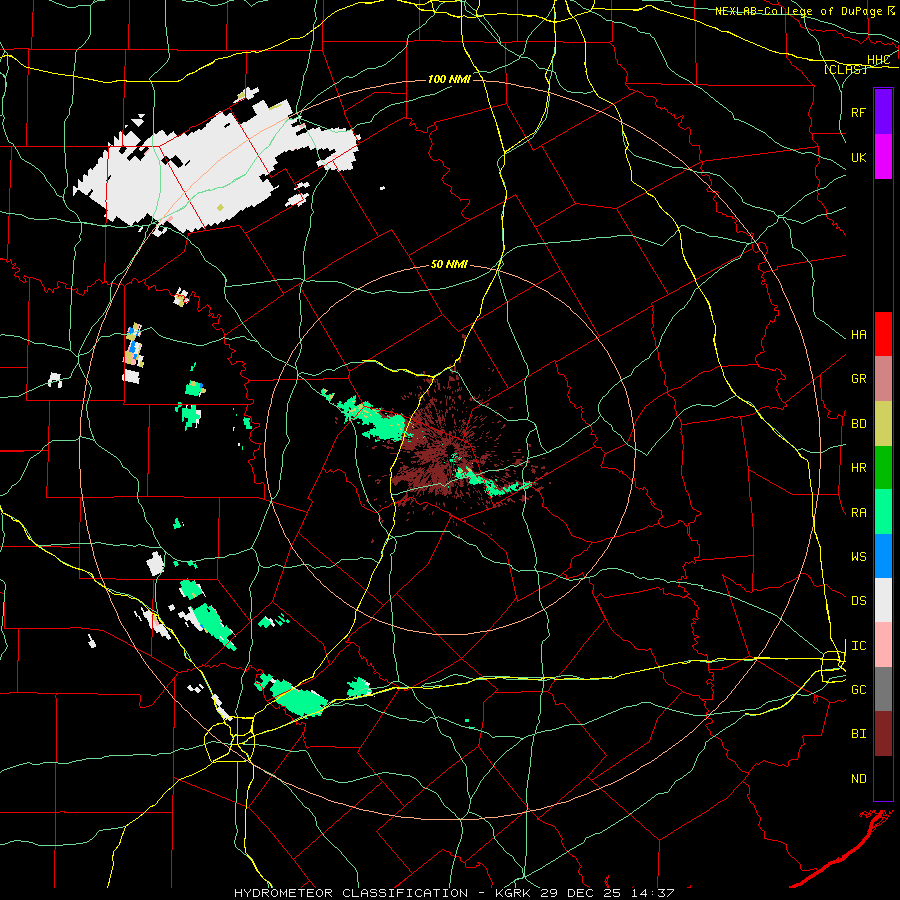Click the 'KGRK' radar site identifier
Image resolution: width=900 pixels, height=900 pixels.
(511, 893)
